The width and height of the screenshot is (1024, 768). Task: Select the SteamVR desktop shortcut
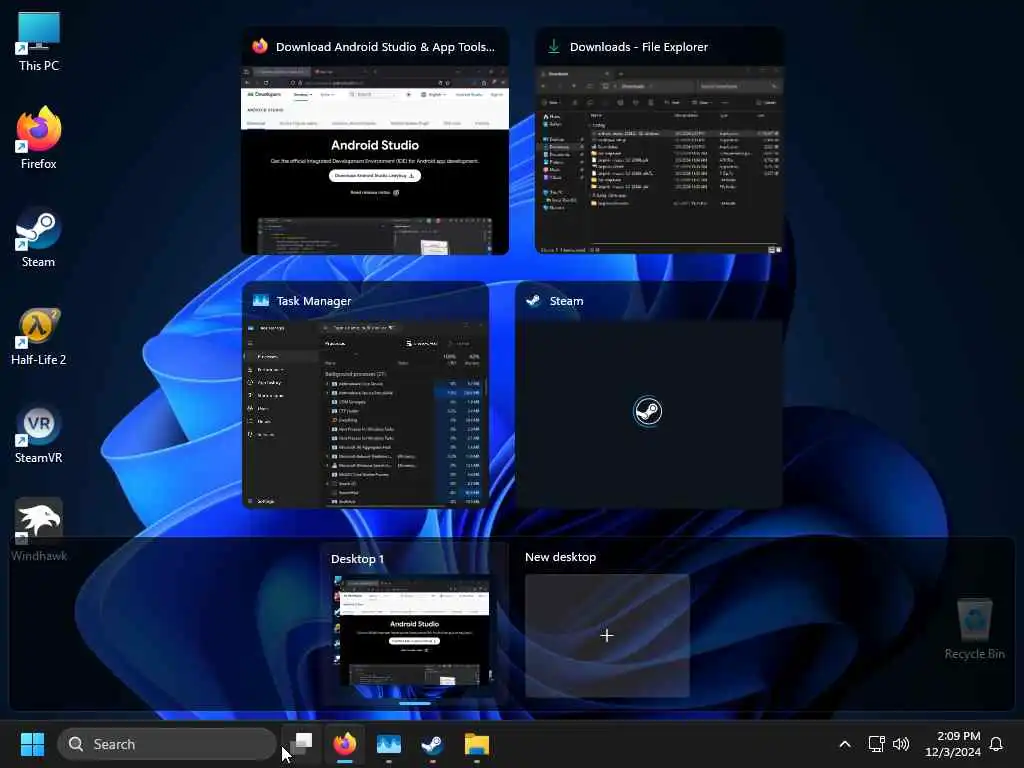(x=39, y=434)
